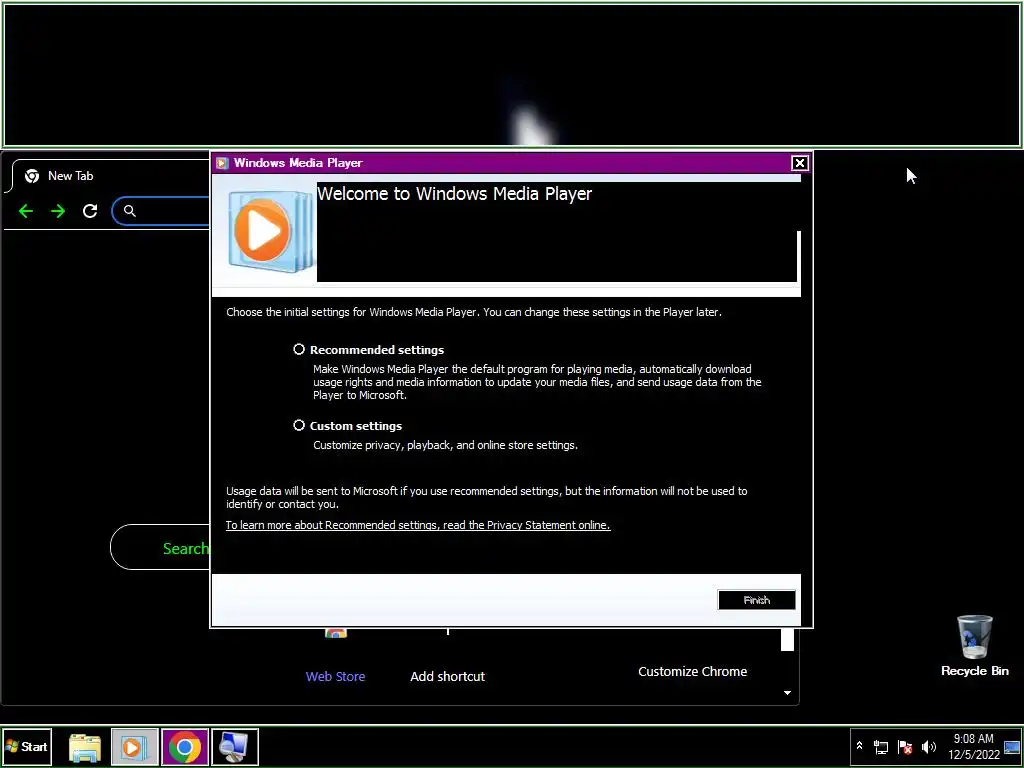Click the Windows Media Player taskbar icon
This screenshot has width=1024, height=768.
[x=134, y=747]
